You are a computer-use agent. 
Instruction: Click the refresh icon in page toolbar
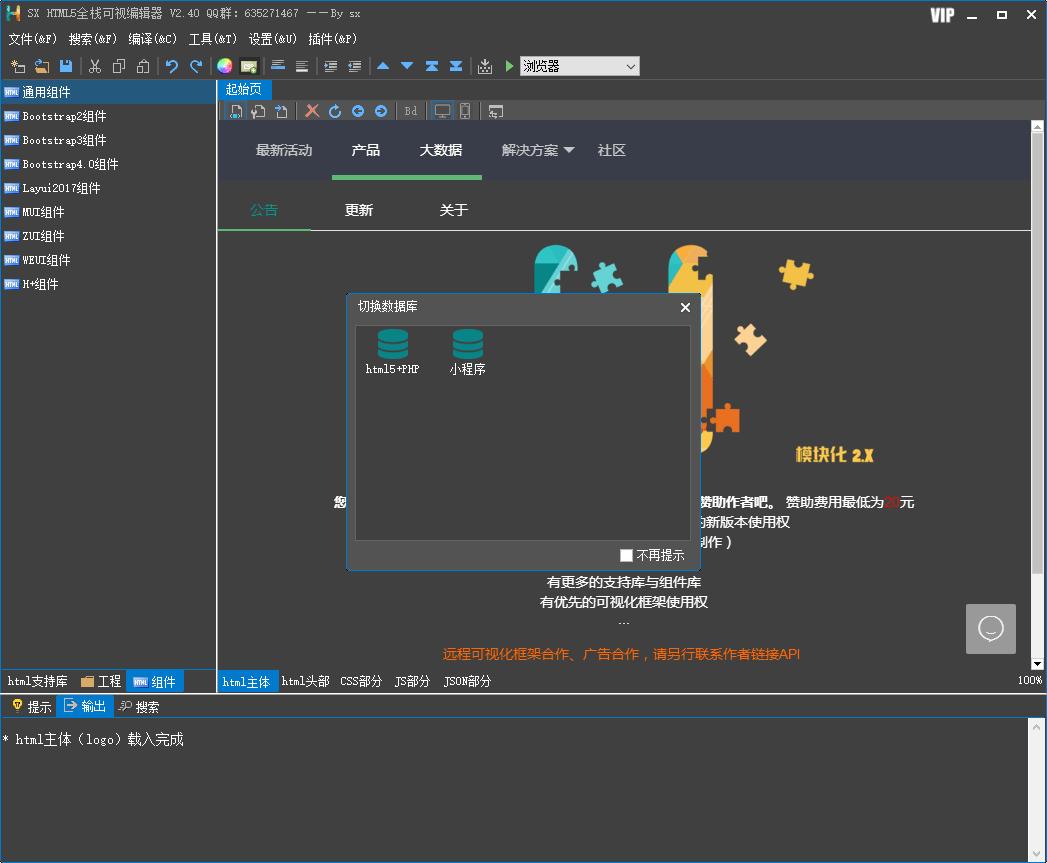[335, 111]
